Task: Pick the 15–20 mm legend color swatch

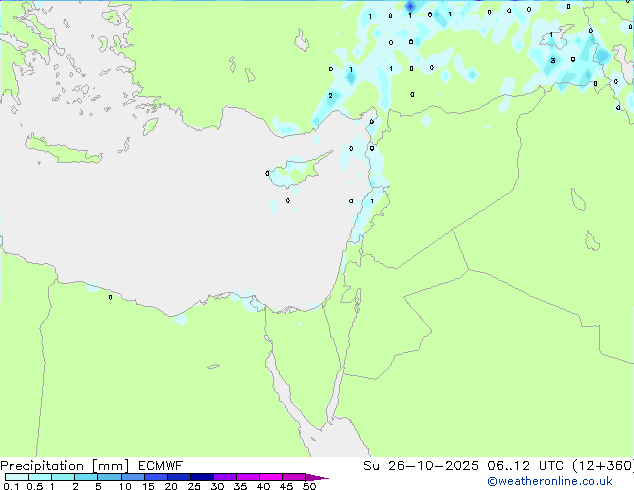Action: tap(156, 477)
